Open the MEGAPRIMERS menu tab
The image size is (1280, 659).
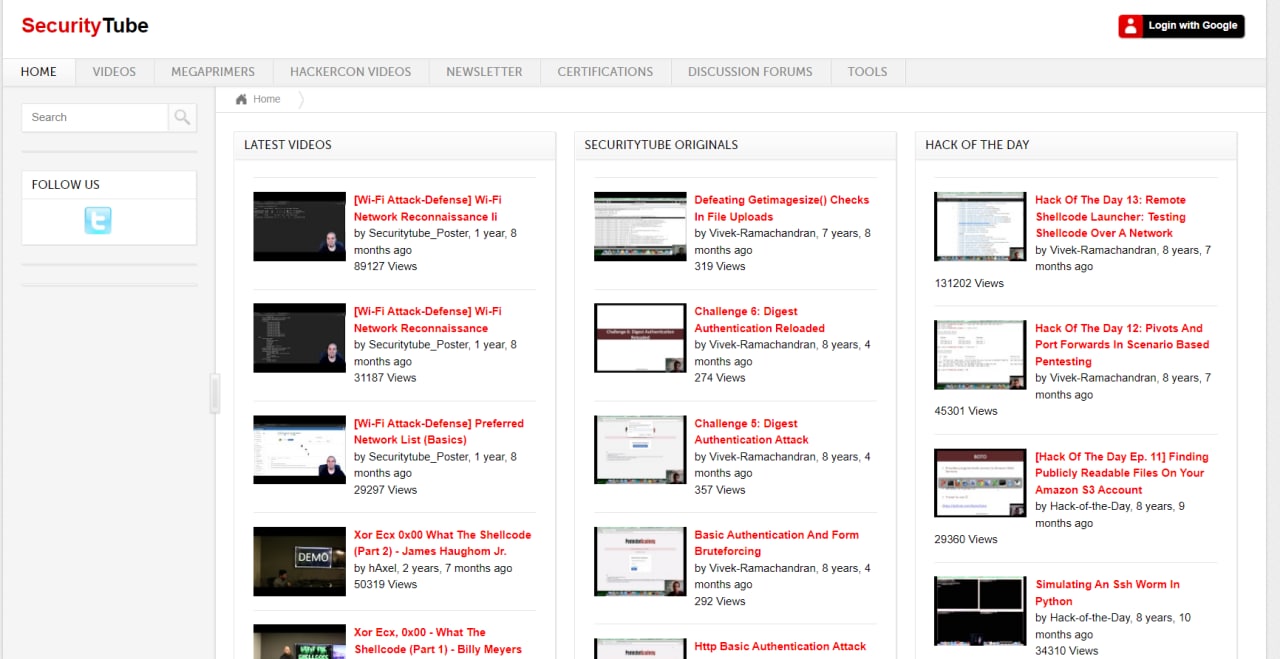pos(213,72)
